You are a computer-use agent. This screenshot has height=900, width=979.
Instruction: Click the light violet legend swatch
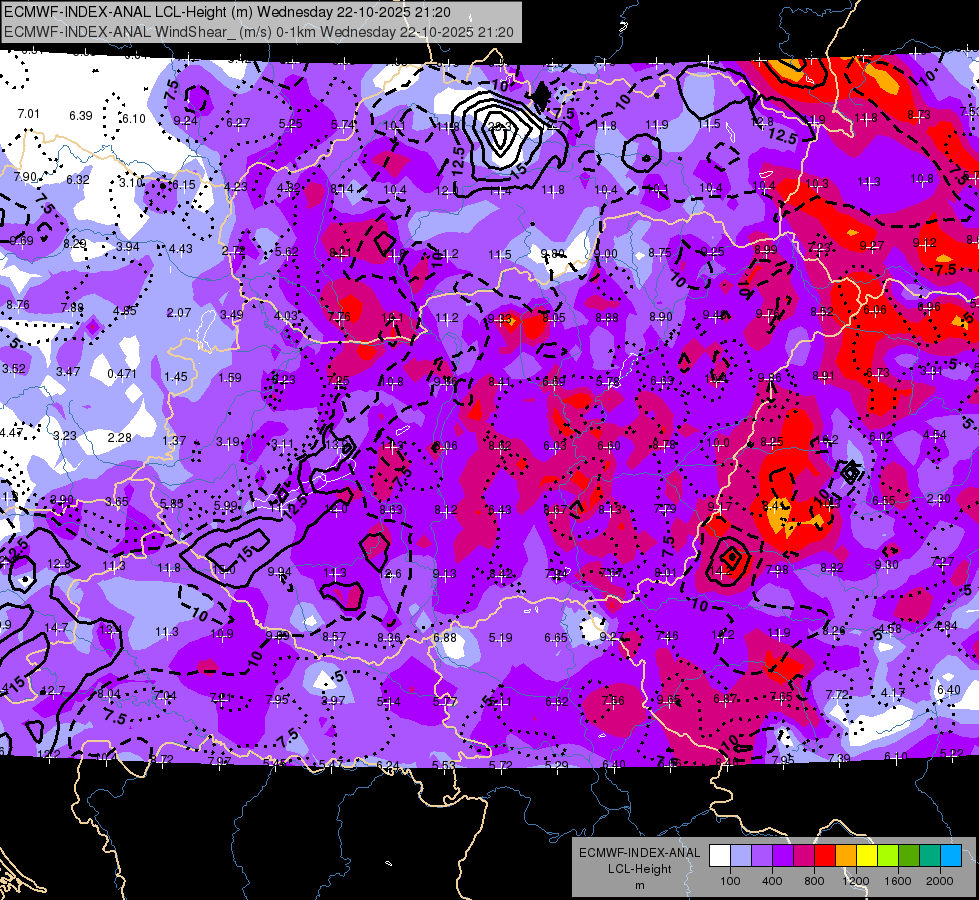tap(762, 855)
